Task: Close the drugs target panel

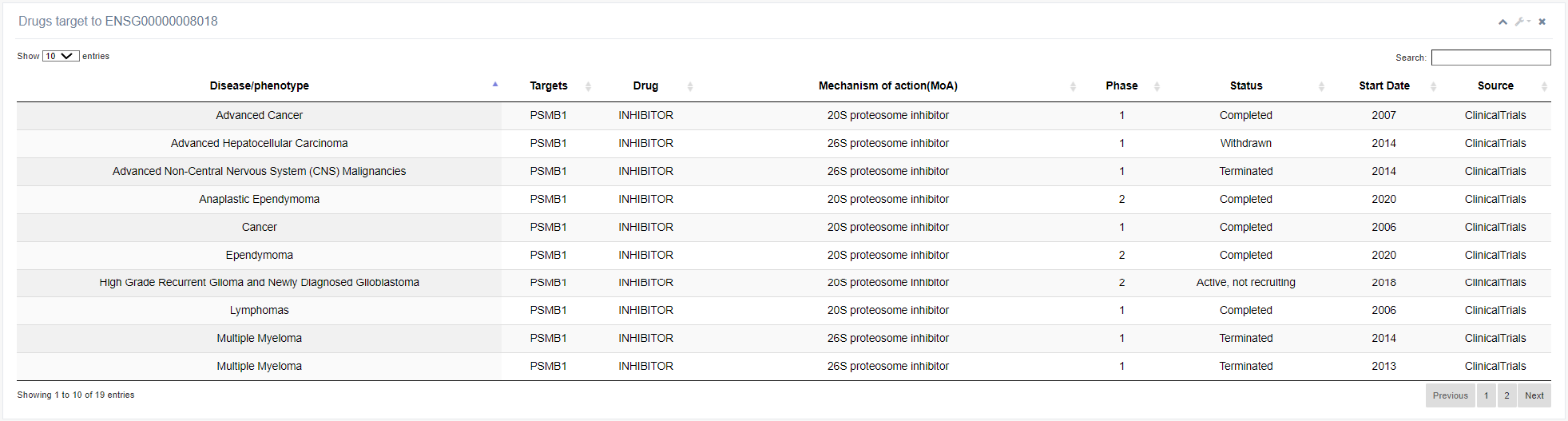Action: (1542, 22)
